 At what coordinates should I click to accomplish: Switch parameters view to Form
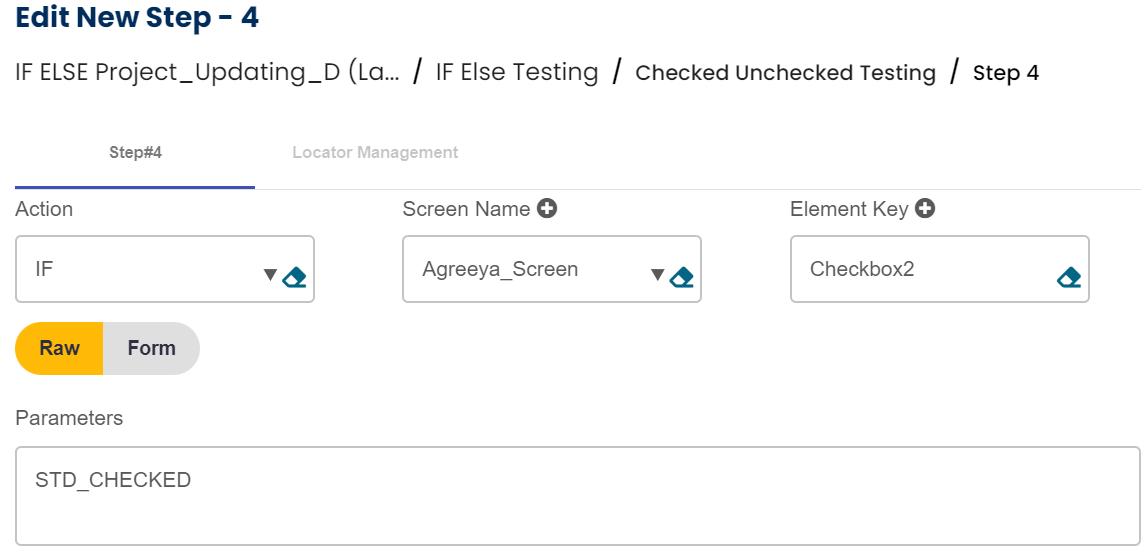(x=151, y=348)
